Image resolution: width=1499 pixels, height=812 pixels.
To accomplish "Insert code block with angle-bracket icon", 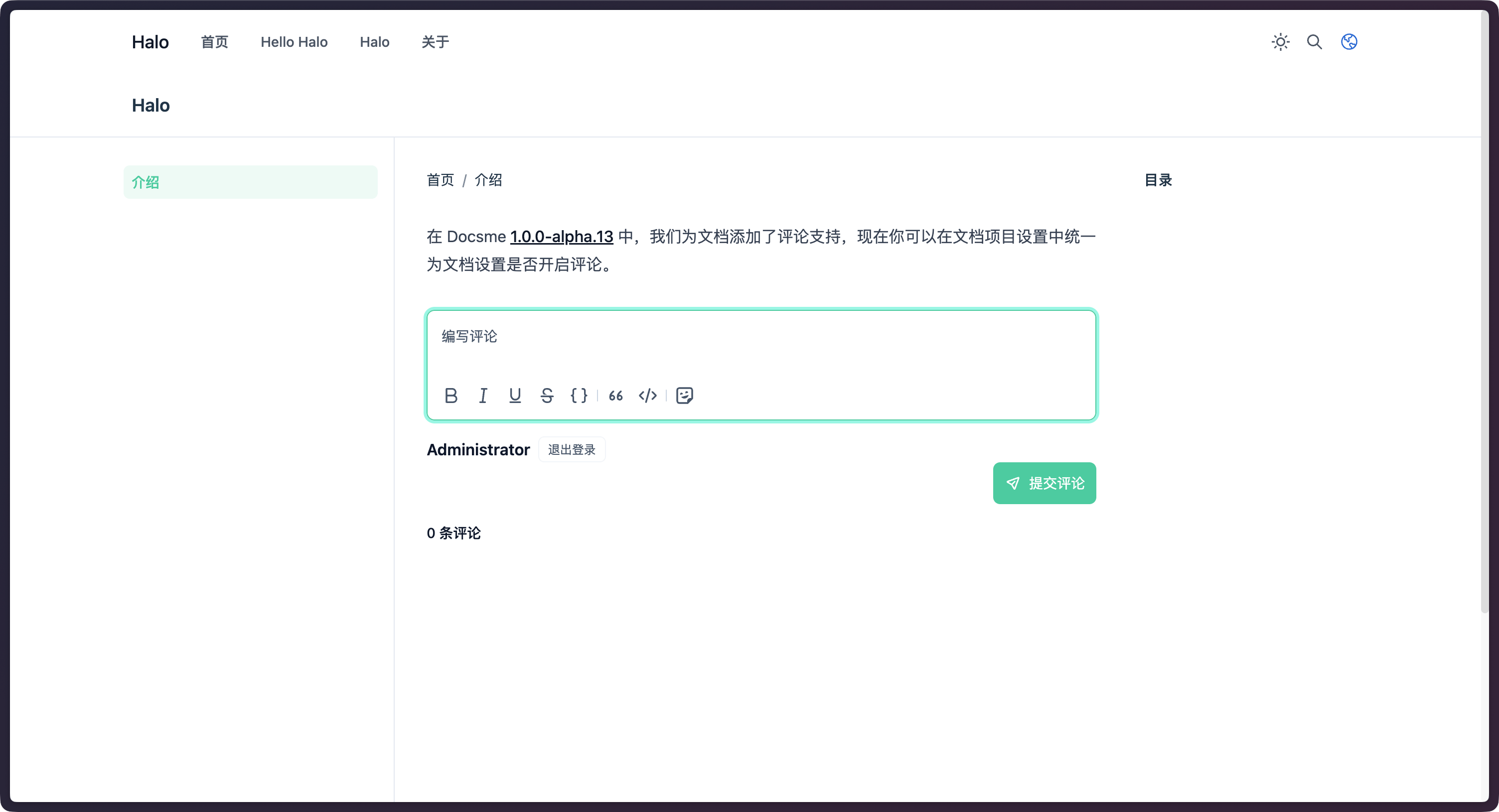I will coord(648,396).
